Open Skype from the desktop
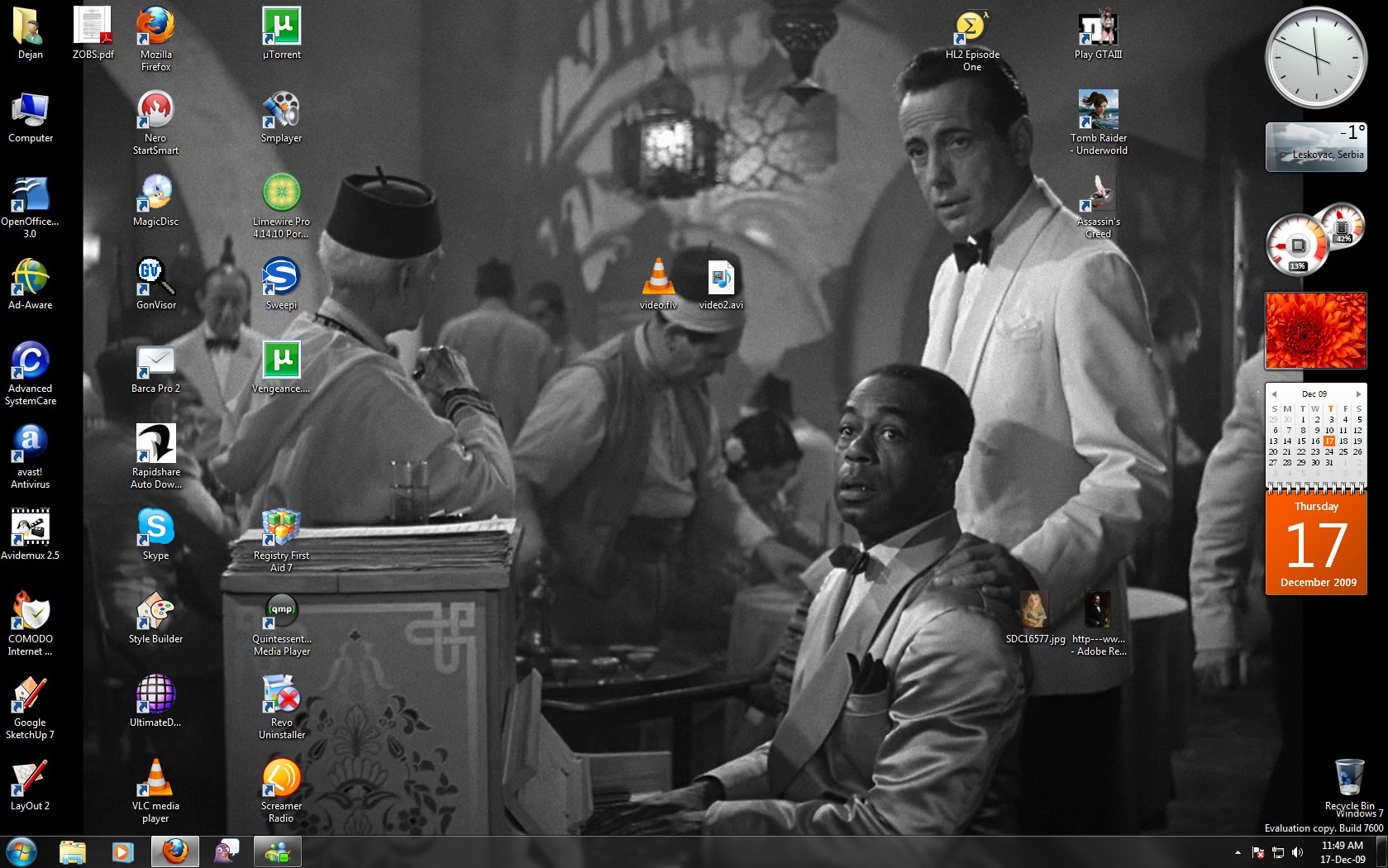This screenshot has width=1388, height=868. coord(155,534)
